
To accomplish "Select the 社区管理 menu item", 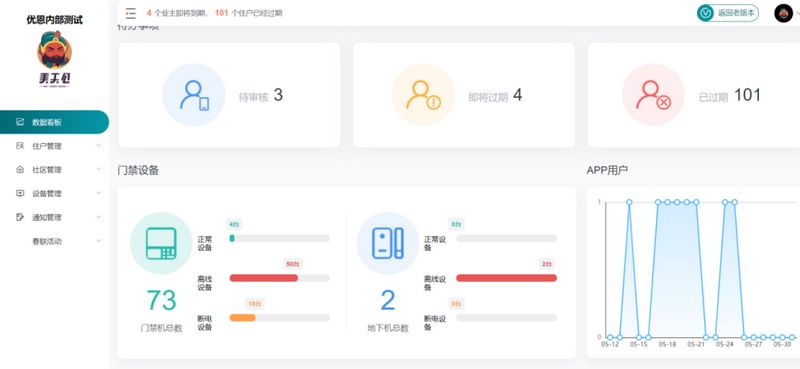I will point(54,169).
